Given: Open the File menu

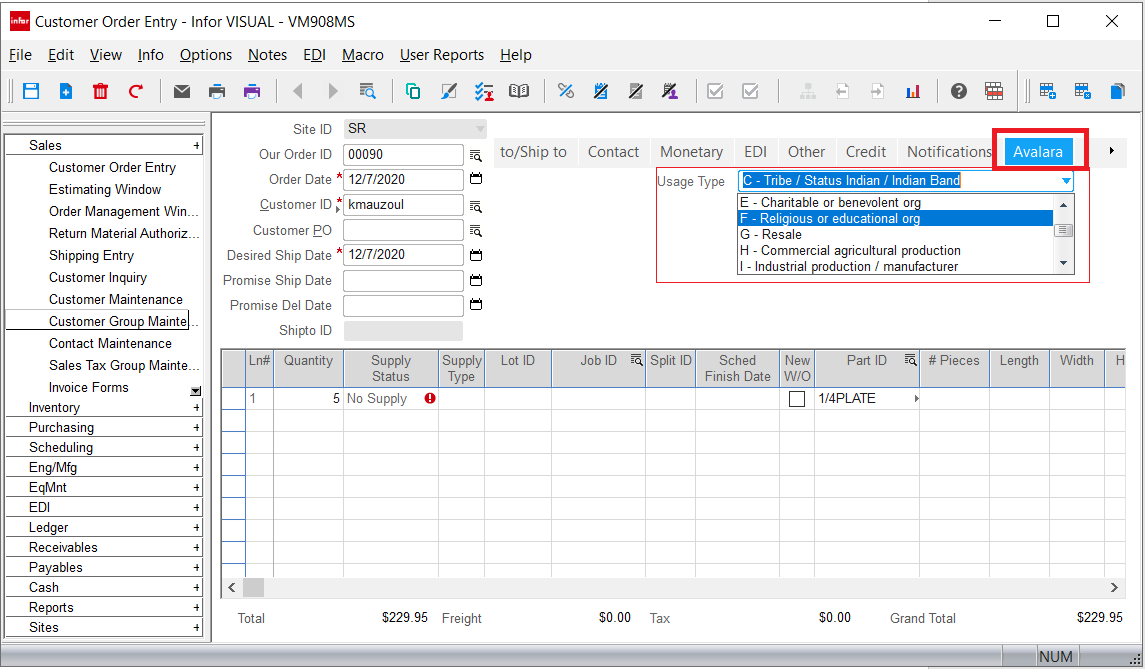Looking at the screenshot, I should [x=20, y=55].
